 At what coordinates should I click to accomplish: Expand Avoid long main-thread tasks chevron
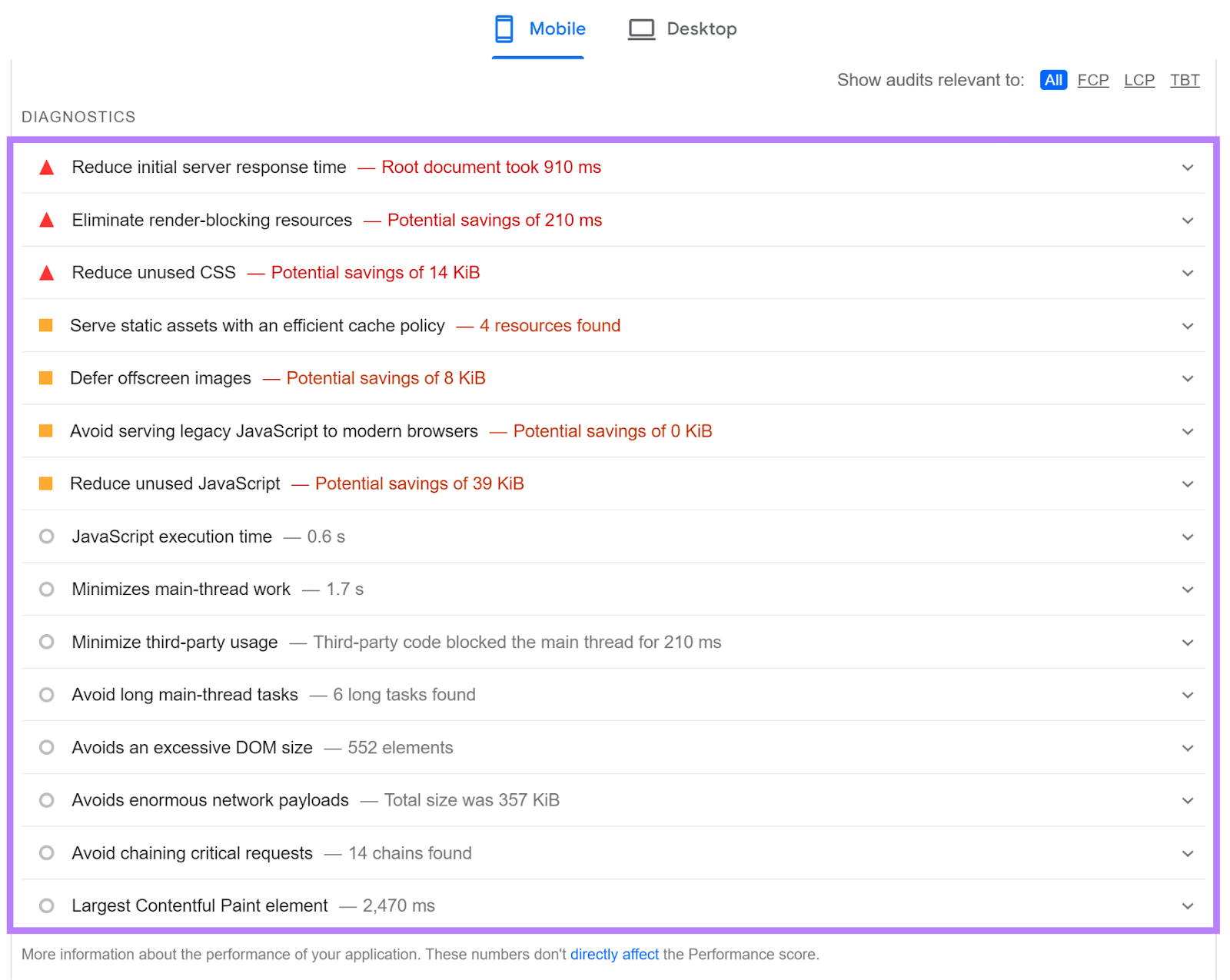point(1187,695)
